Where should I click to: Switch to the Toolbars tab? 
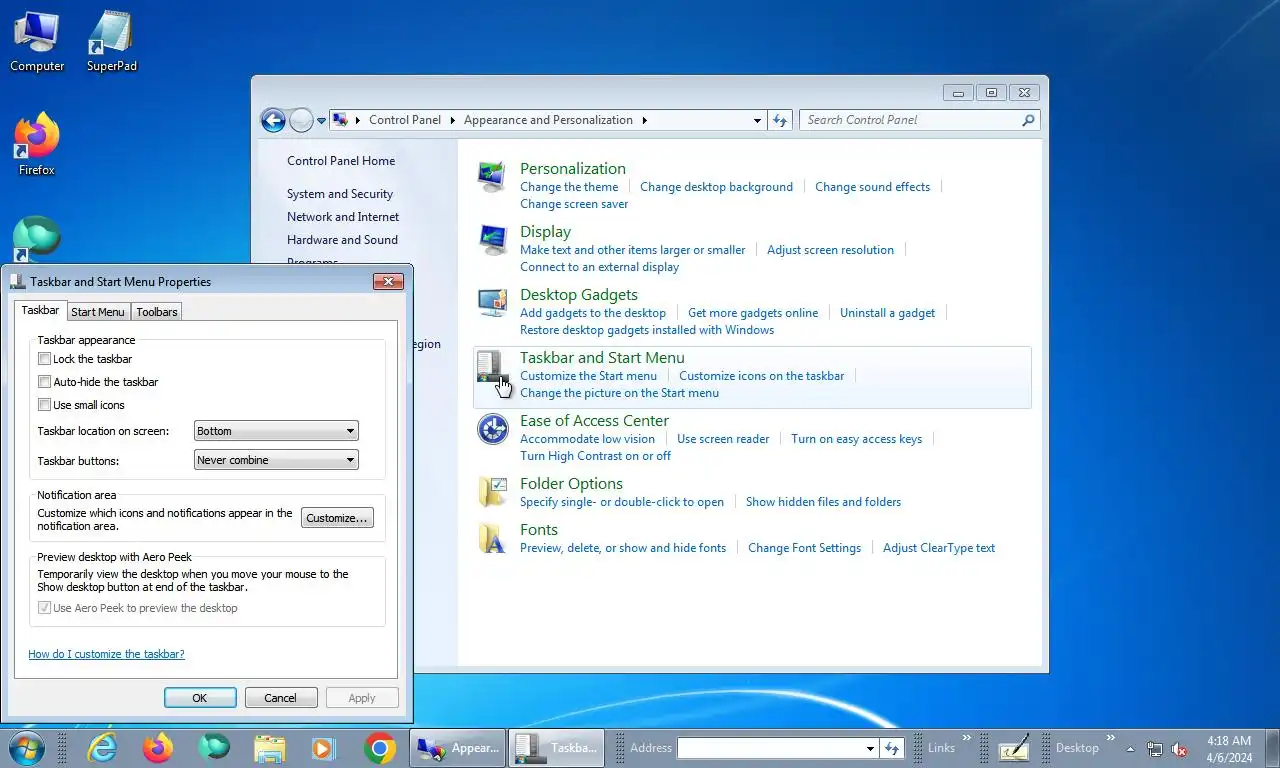pos(157,312)
